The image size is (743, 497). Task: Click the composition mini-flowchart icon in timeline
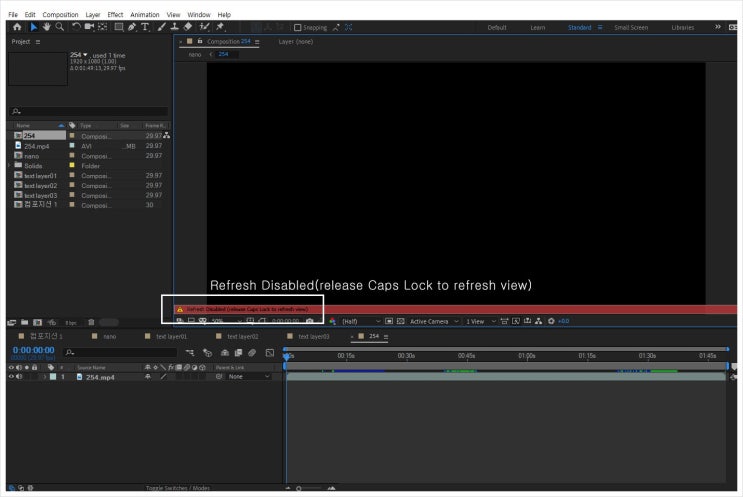(190, 352)
